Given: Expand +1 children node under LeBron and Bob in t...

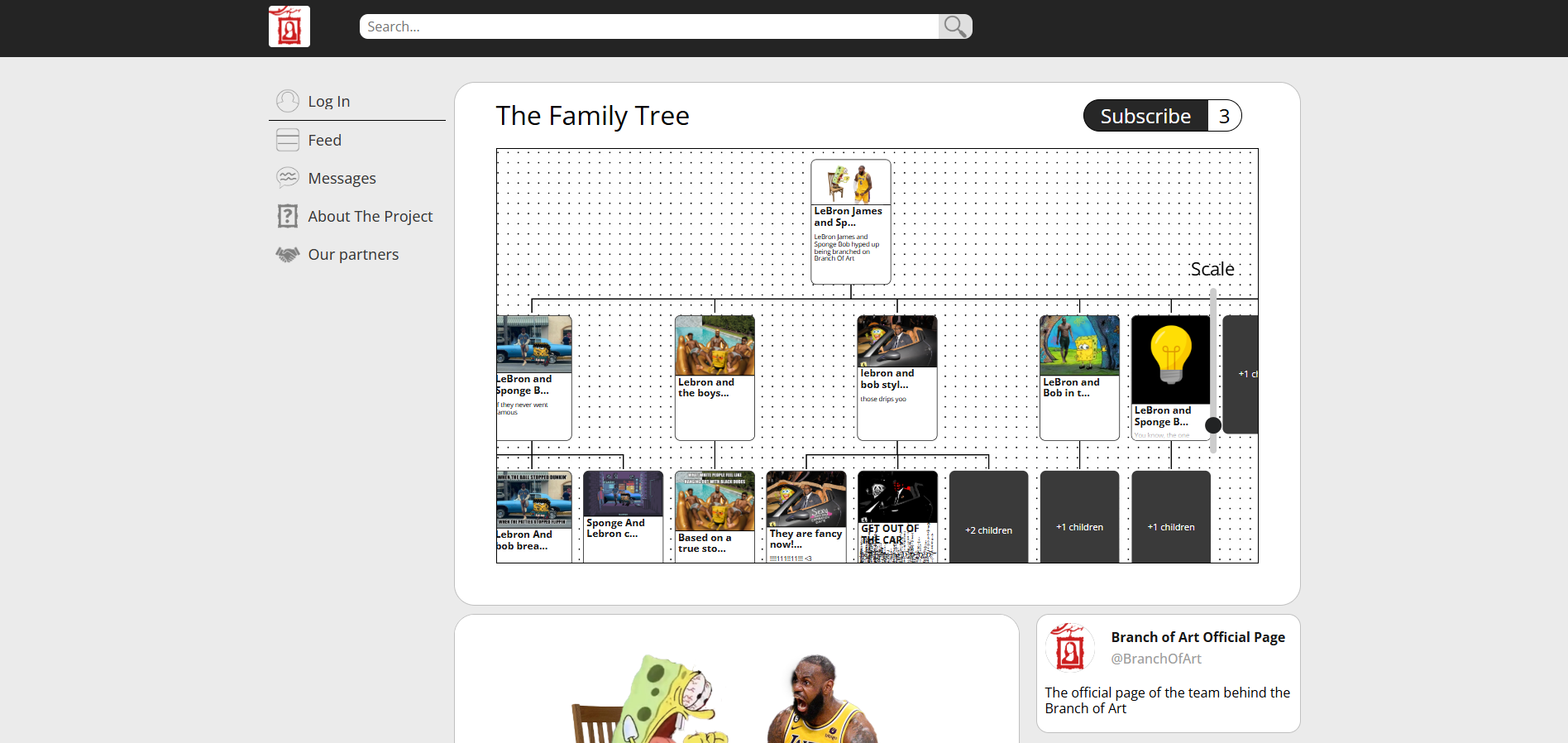Looking at the screenshot, I should (1079, 517).
